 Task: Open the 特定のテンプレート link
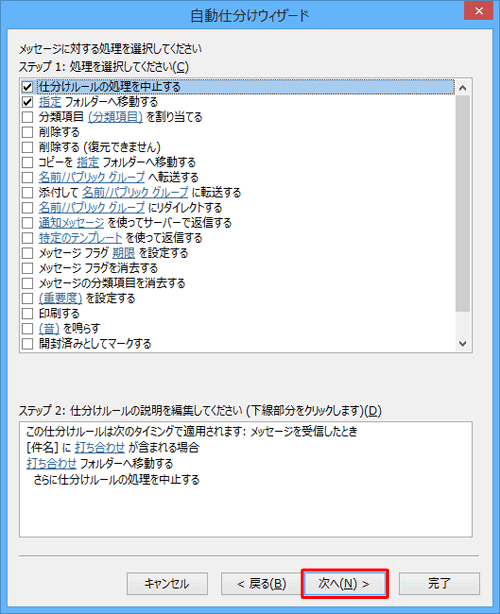tap(80, 238)
